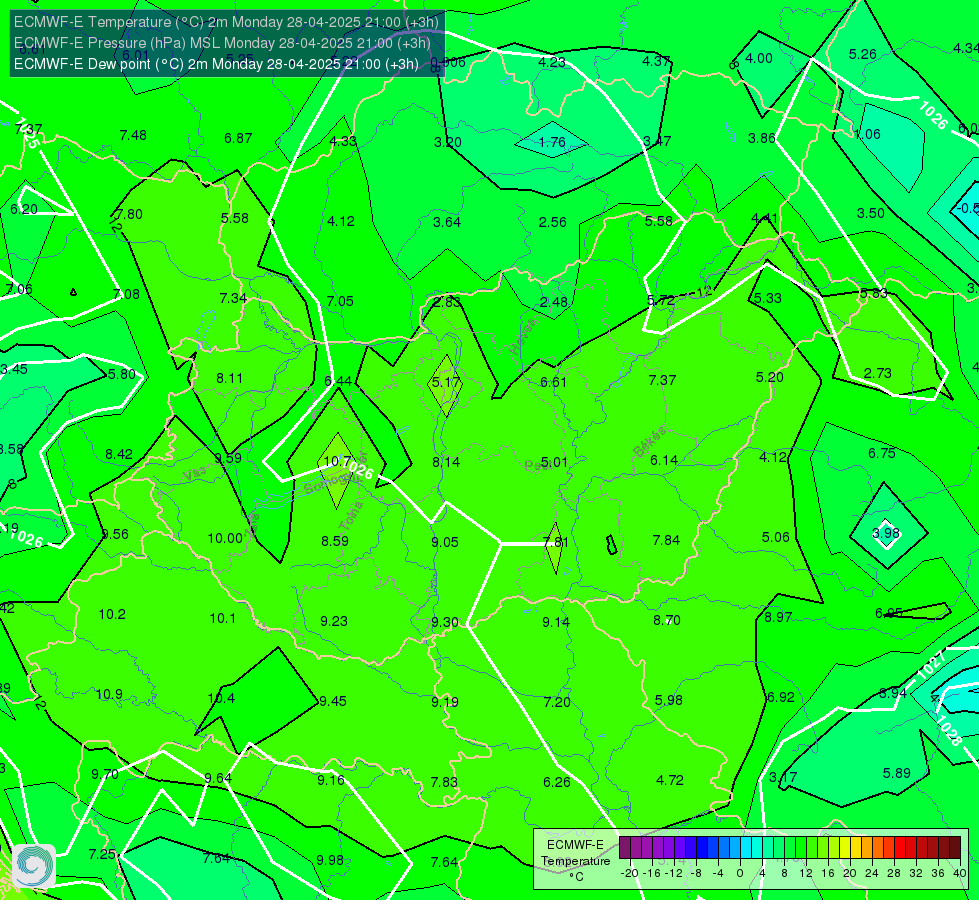Screen dimensions: 979x900
Task: Click the Békés county label
Action: click(x=649, y=442)
